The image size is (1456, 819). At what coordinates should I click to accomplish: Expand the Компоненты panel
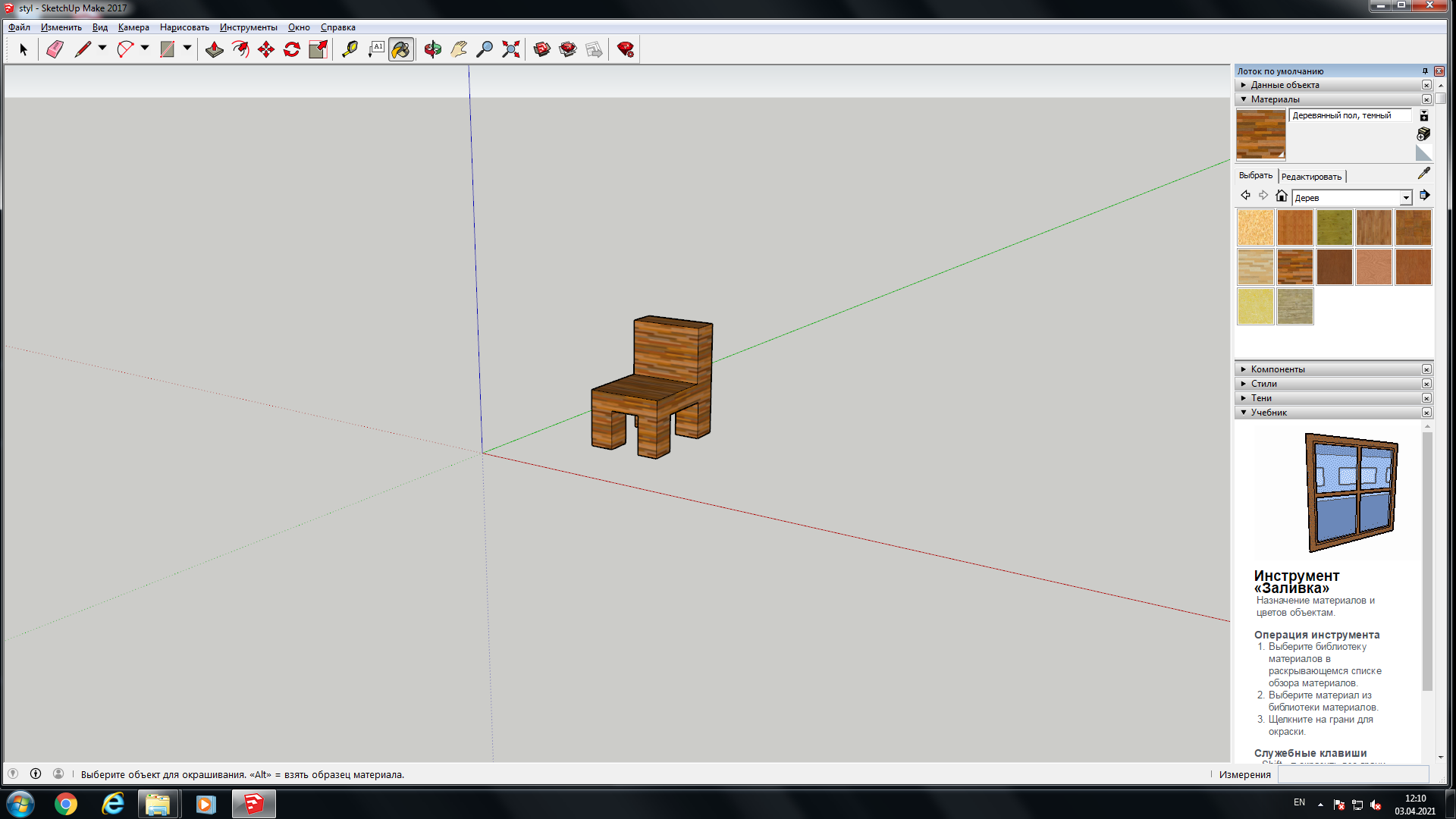[1333, 369]
